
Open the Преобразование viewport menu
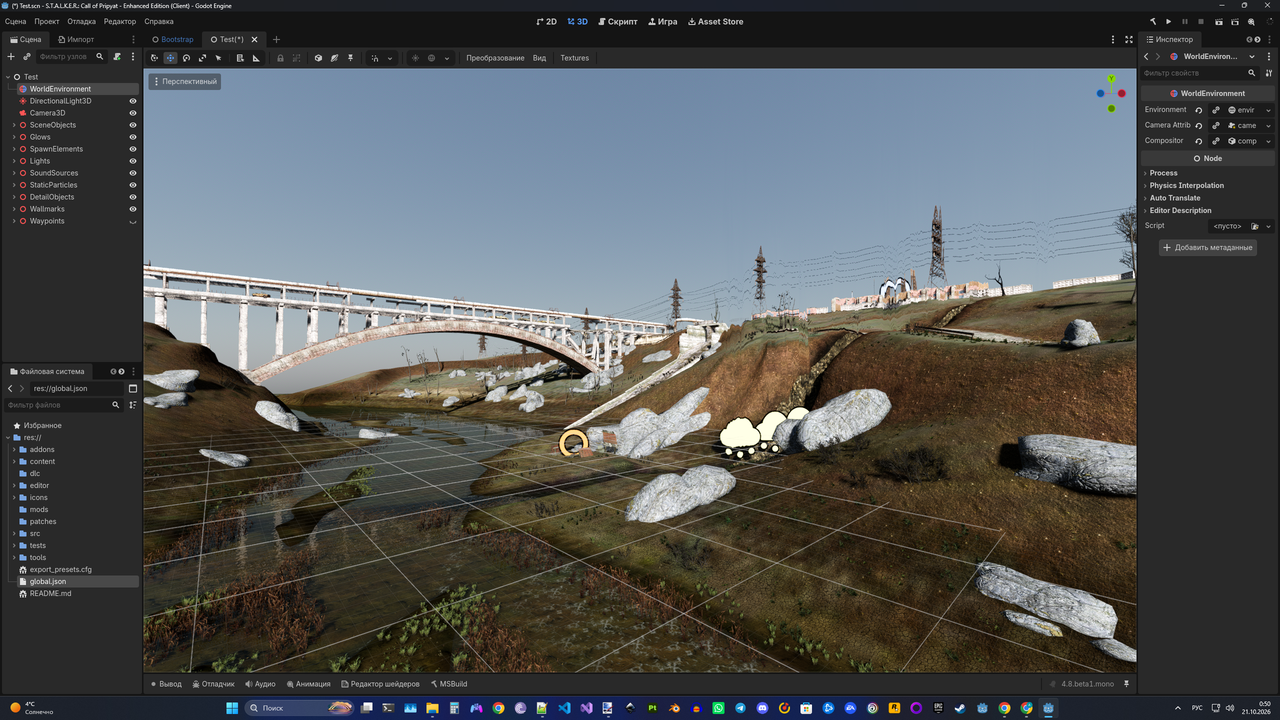495,58
